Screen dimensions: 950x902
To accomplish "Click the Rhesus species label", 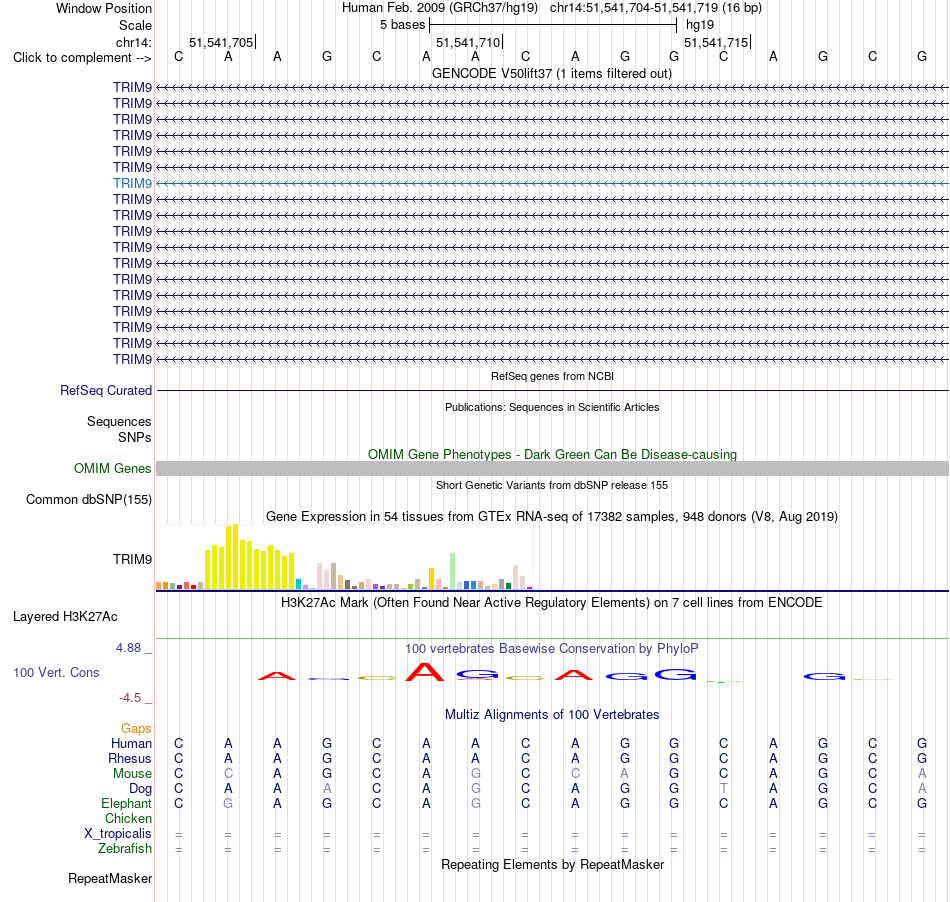I will 130,758.
